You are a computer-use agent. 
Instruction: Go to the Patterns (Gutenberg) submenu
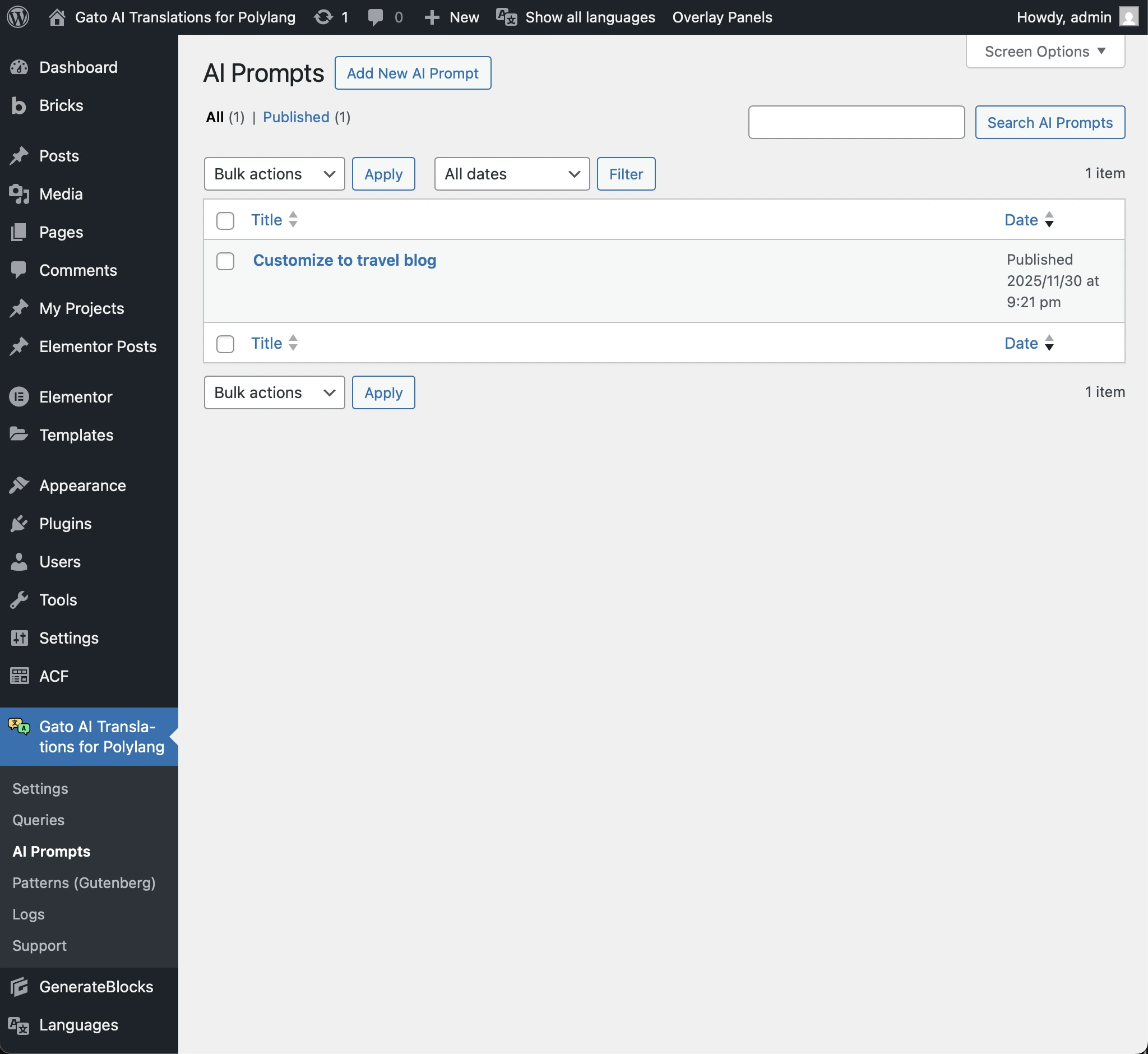click(84, 883)
